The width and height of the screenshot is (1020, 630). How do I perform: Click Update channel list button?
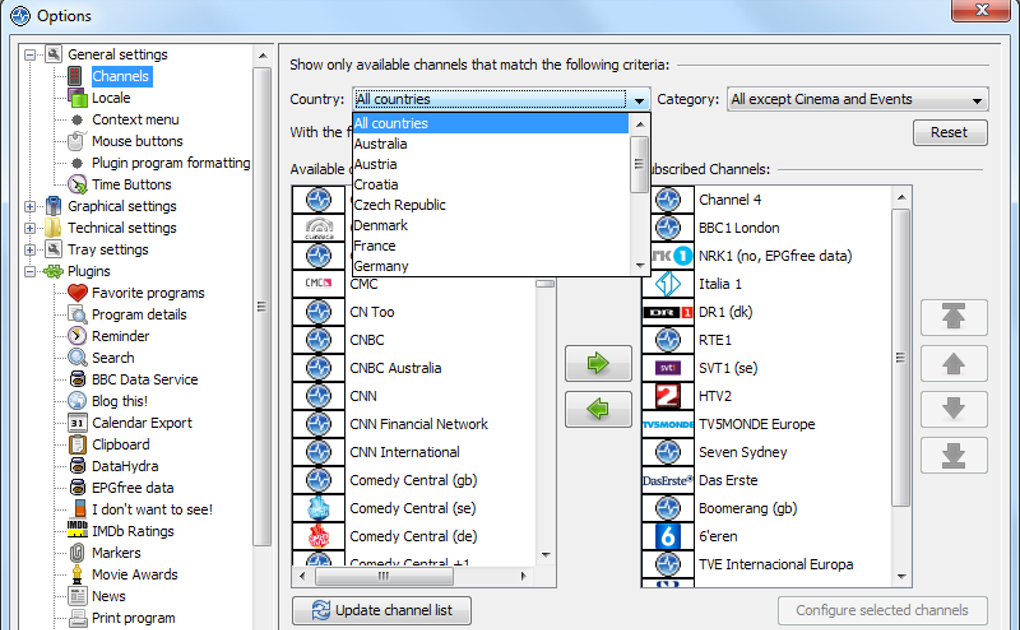tap(382, 610)
